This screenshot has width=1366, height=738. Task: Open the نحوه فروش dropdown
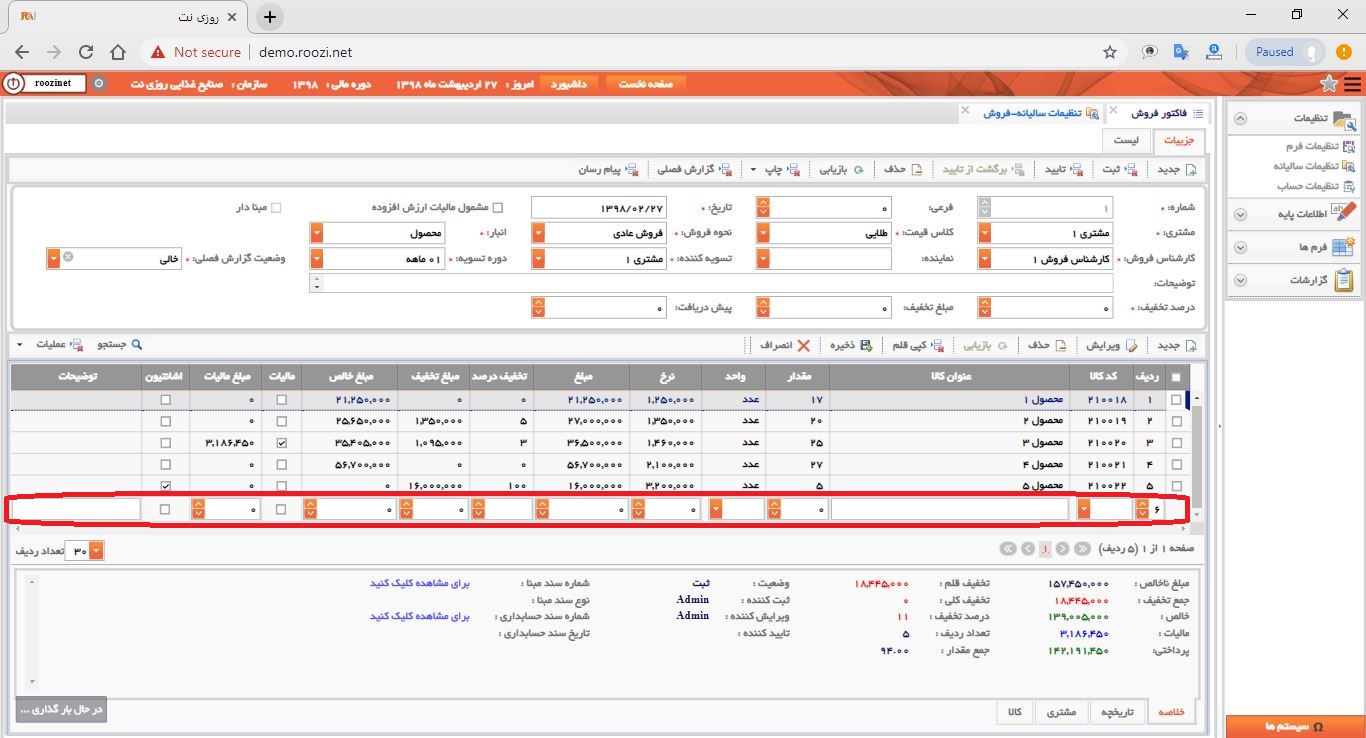538,233
